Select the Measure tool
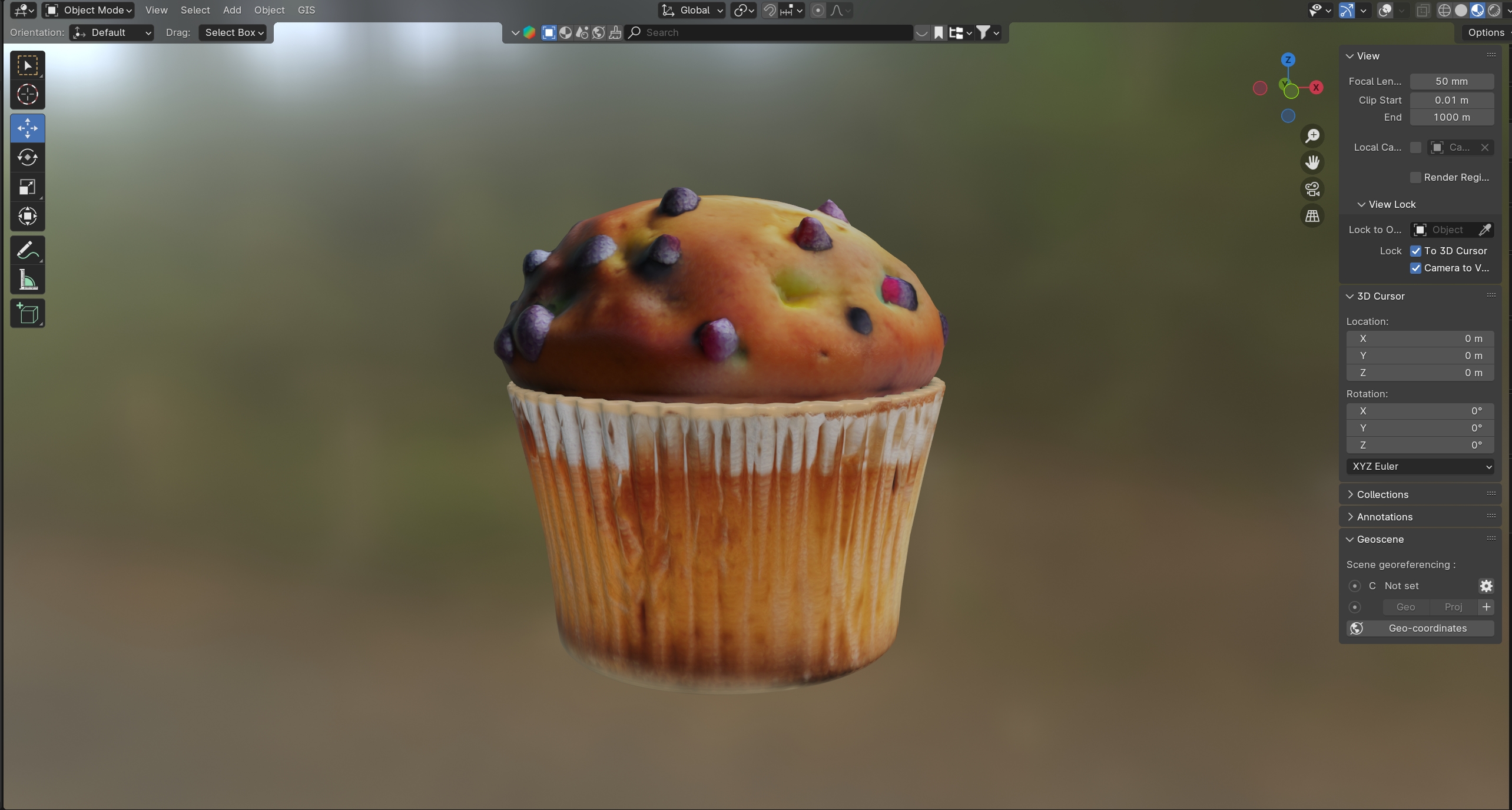 click(27, 280)
